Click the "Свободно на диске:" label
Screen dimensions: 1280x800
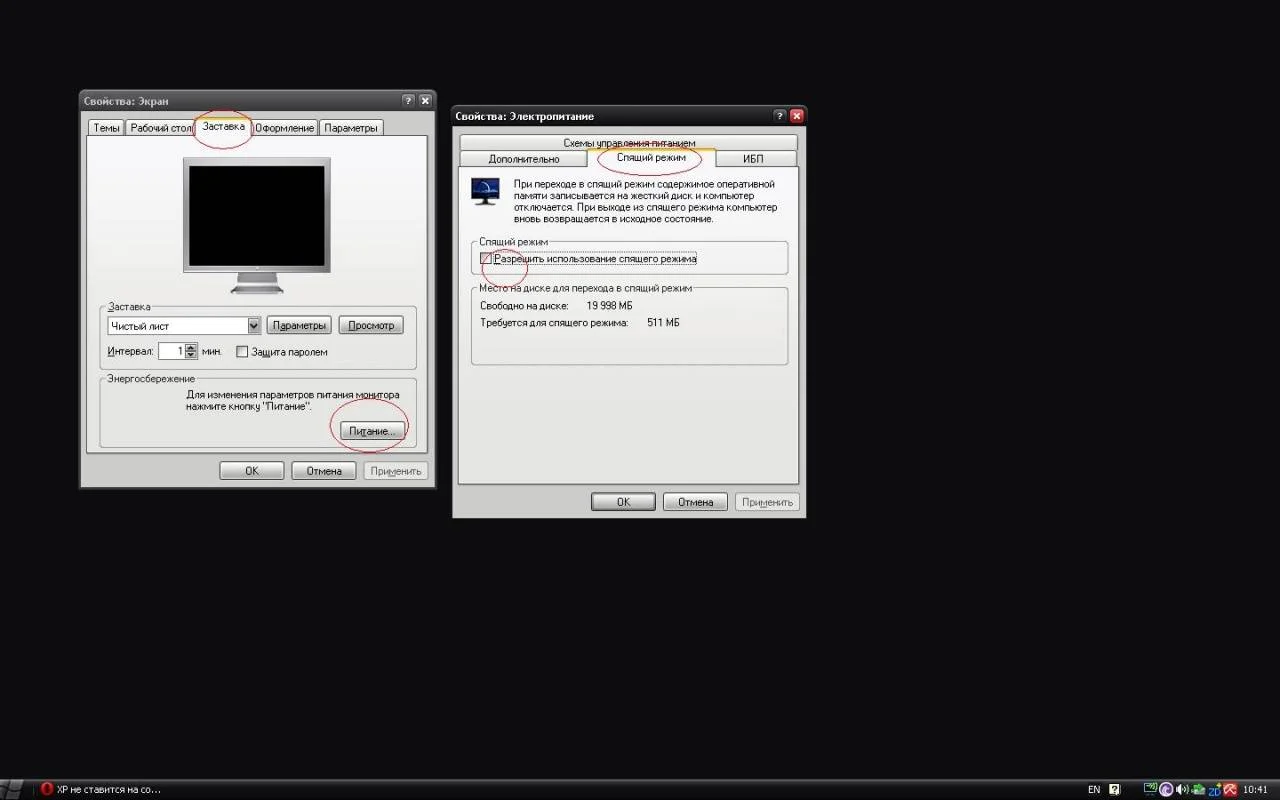tap(524, 306)
